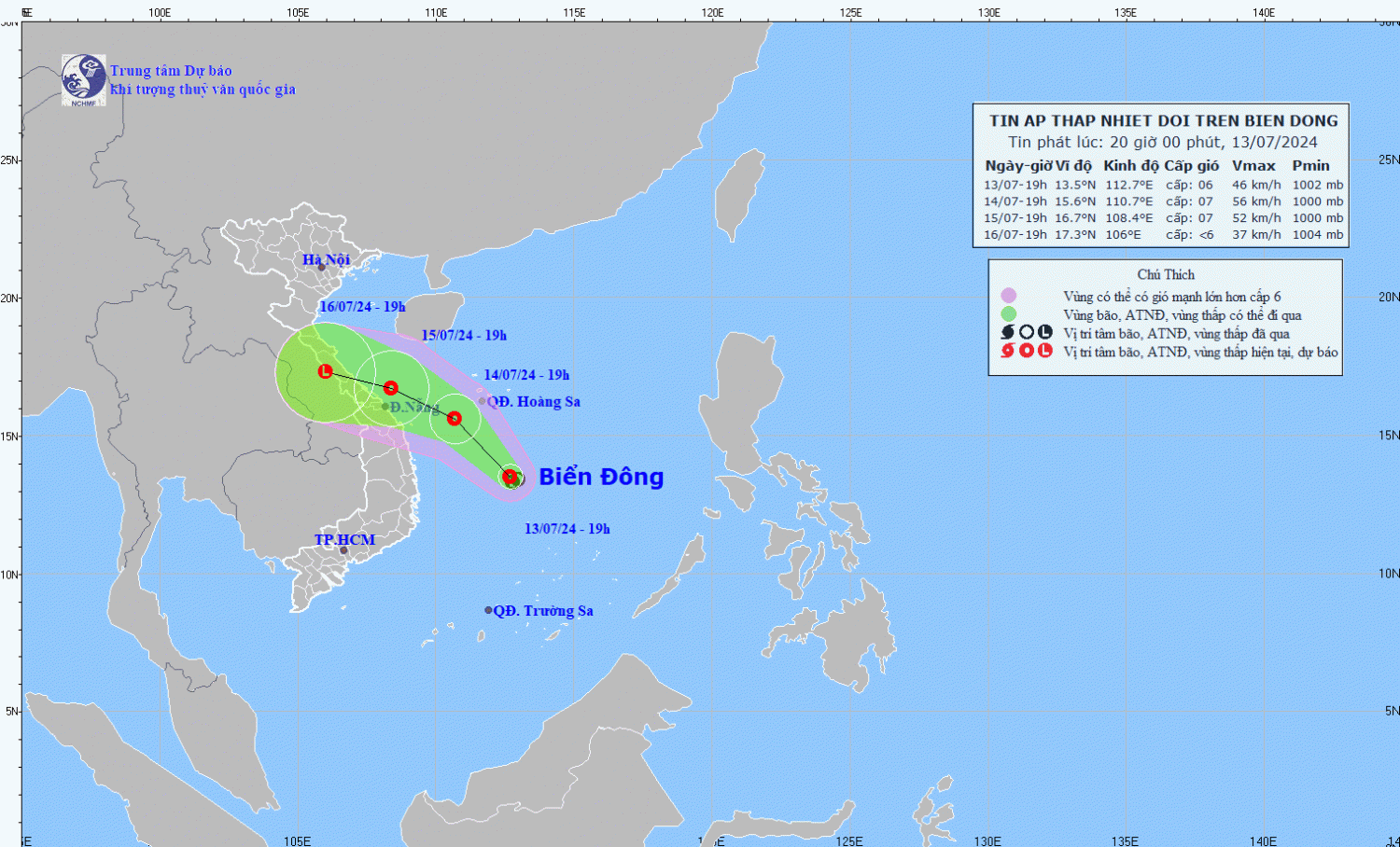Click the QĐ. Trường Sa label

(543, 611)
